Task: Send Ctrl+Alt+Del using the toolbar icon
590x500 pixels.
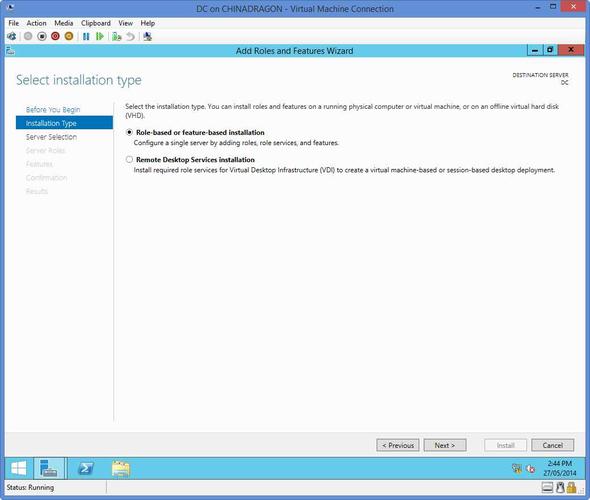Action: click(12, 36)
